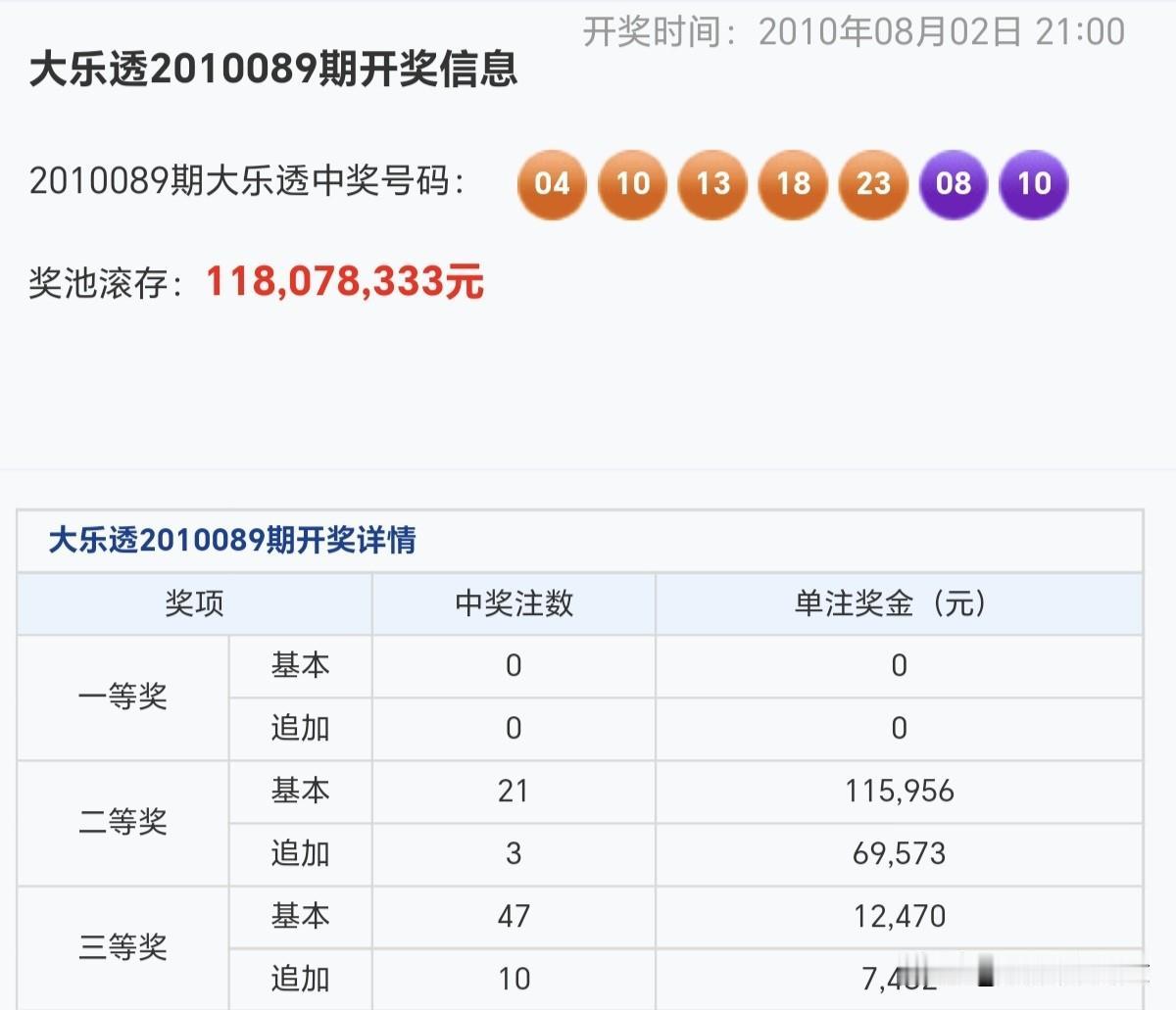Select the orange ball numbered 13
This screenshot has width=1176, height=1010.
coord(713,184)
